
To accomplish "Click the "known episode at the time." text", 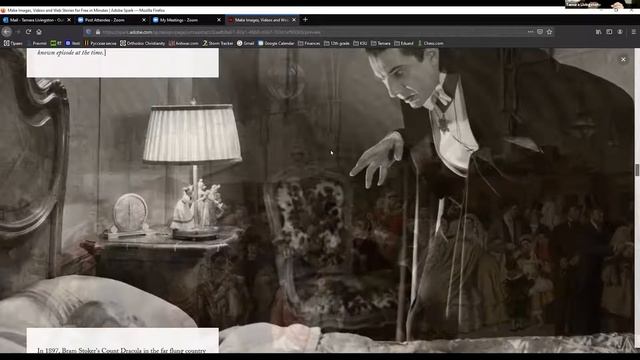I will tap(71, 53).
